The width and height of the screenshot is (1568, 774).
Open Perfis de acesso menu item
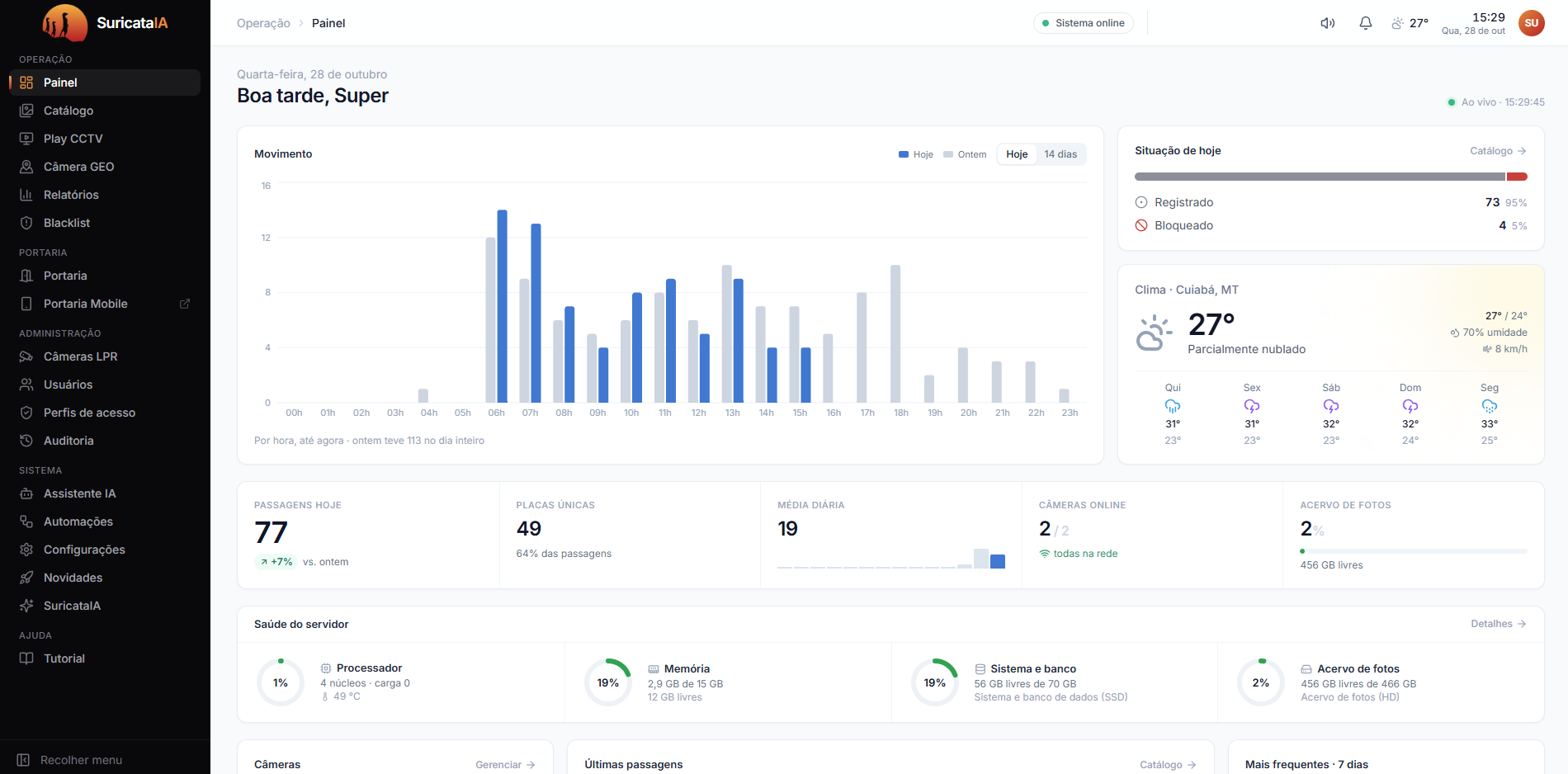click(105, 413)
